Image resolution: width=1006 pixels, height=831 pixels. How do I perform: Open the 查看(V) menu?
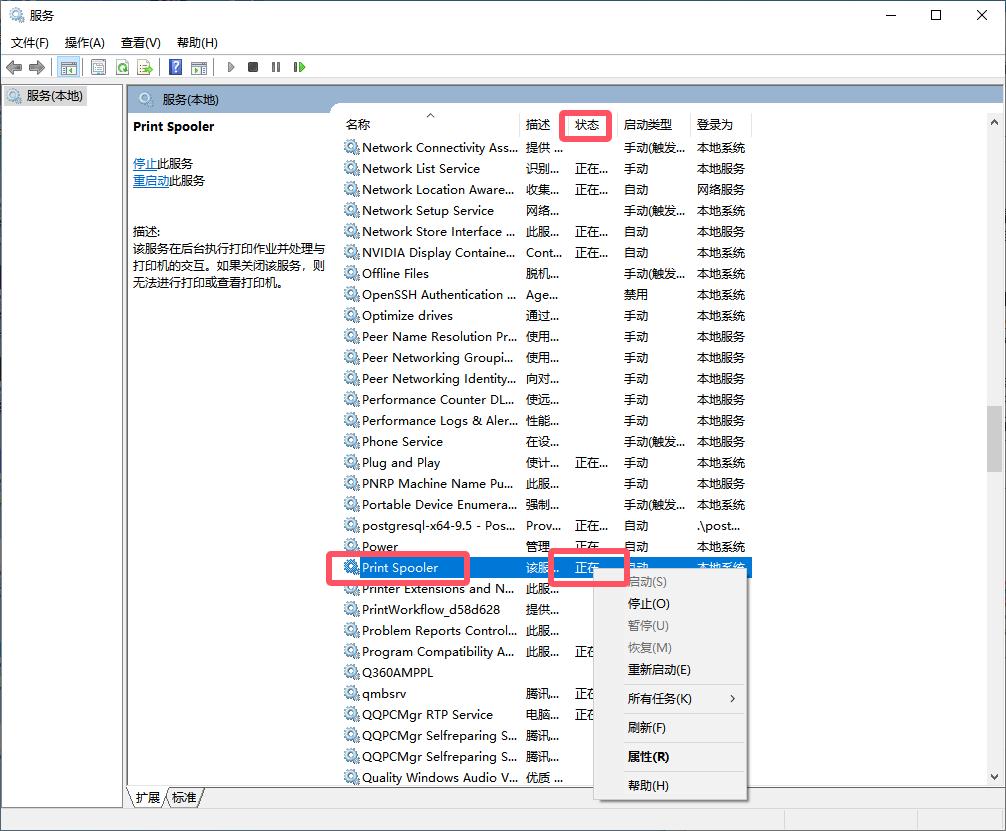pyautogui.click(x=139, y=42)
